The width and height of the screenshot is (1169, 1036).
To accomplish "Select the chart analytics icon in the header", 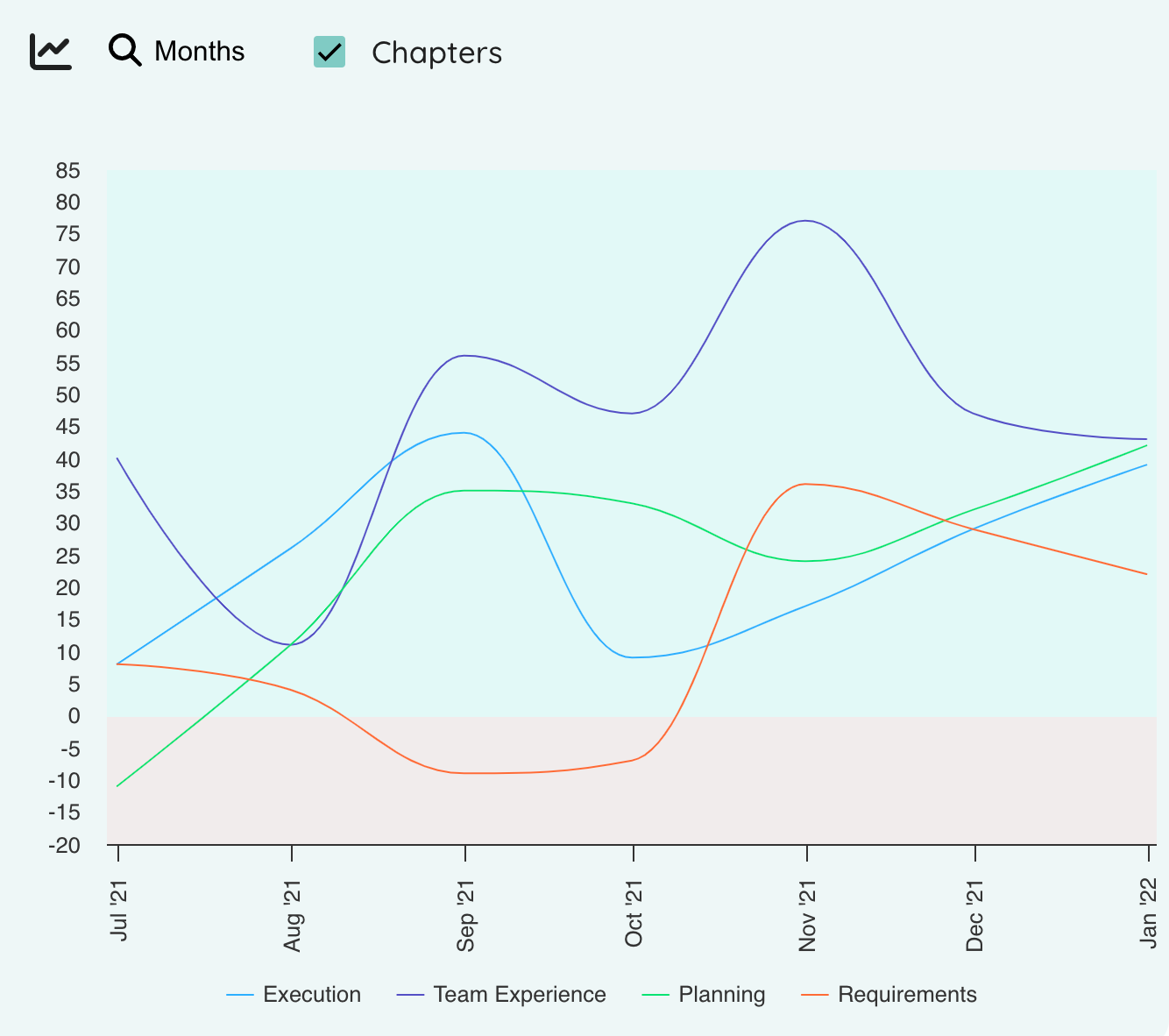I will coord(50,51).
